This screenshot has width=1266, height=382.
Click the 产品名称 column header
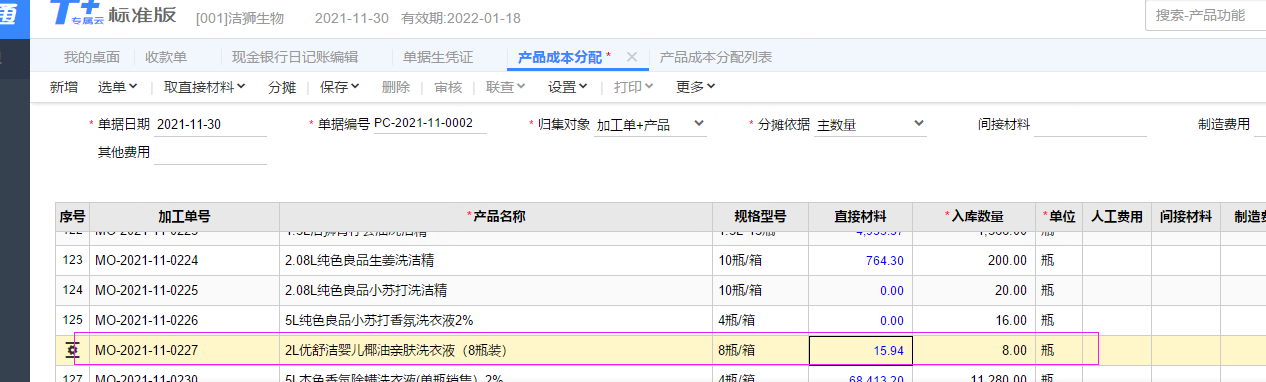point(496,217)
